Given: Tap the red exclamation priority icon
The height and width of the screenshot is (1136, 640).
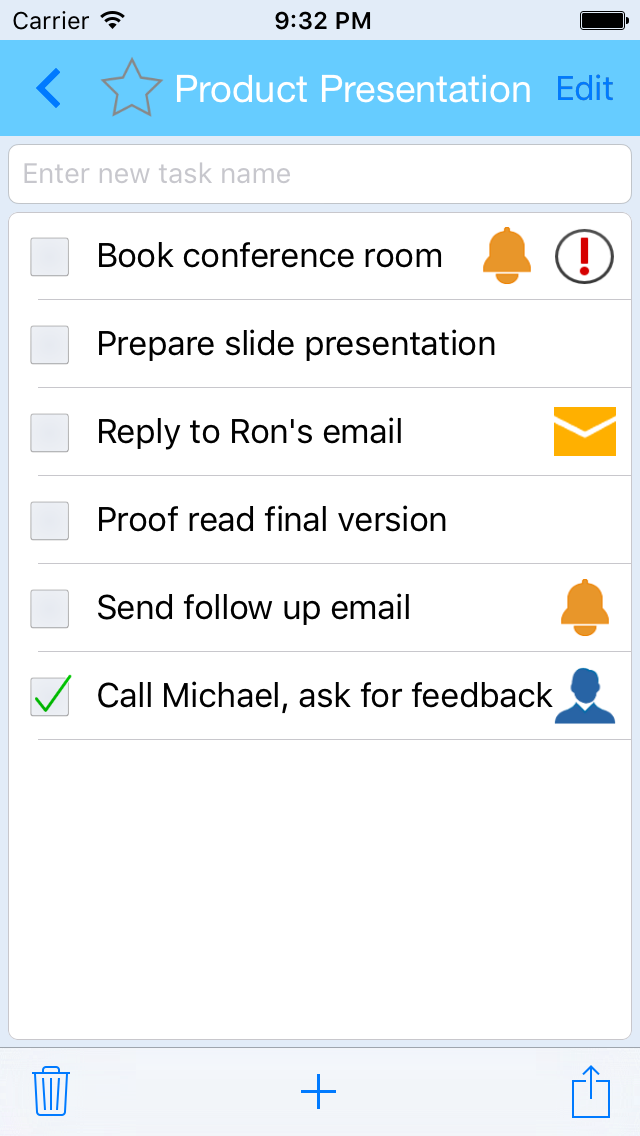Looking at the screenshot, I should (584, 256).
